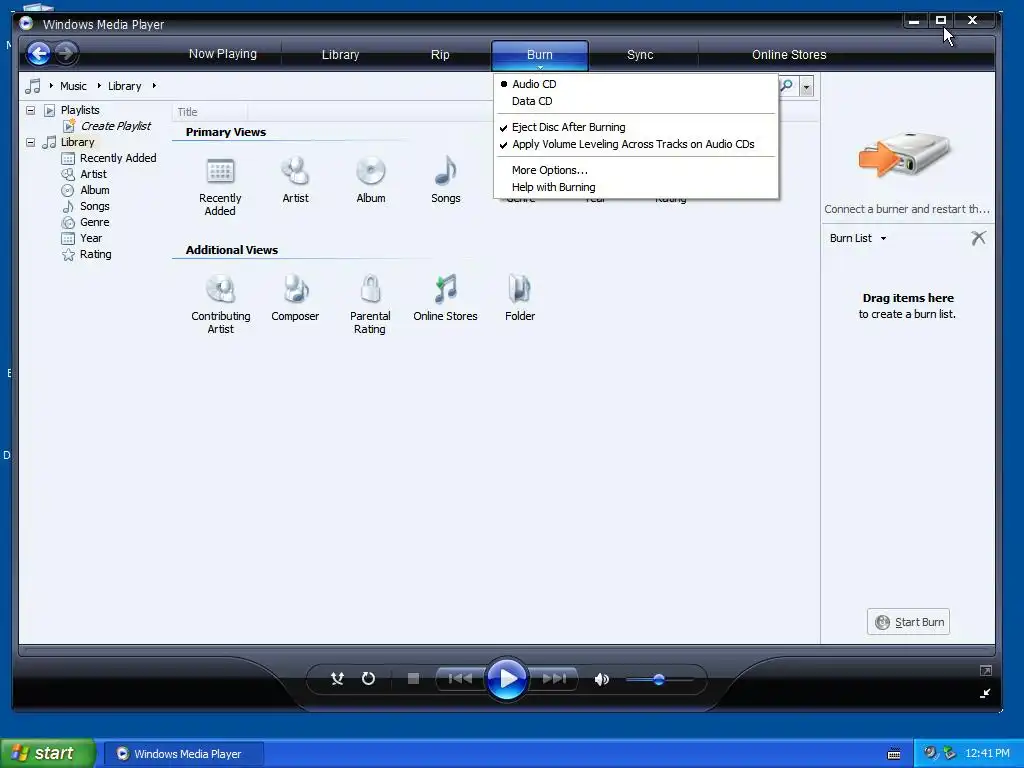
Task: Toggle Apply Volume Leveling Across Tracks
Action: [633, 144]
